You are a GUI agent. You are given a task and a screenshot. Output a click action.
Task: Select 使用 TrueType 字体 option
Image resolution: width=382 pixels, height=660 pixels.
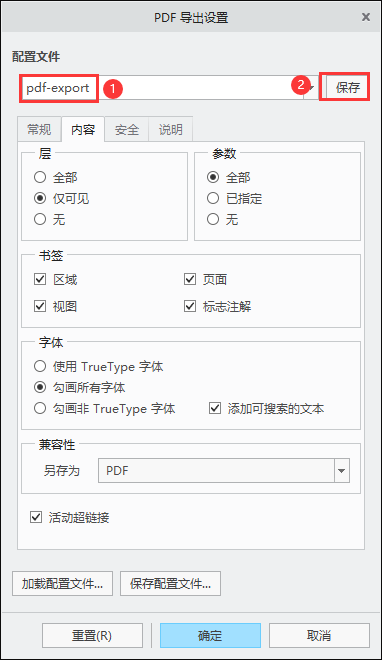click(x=40, y=366)
